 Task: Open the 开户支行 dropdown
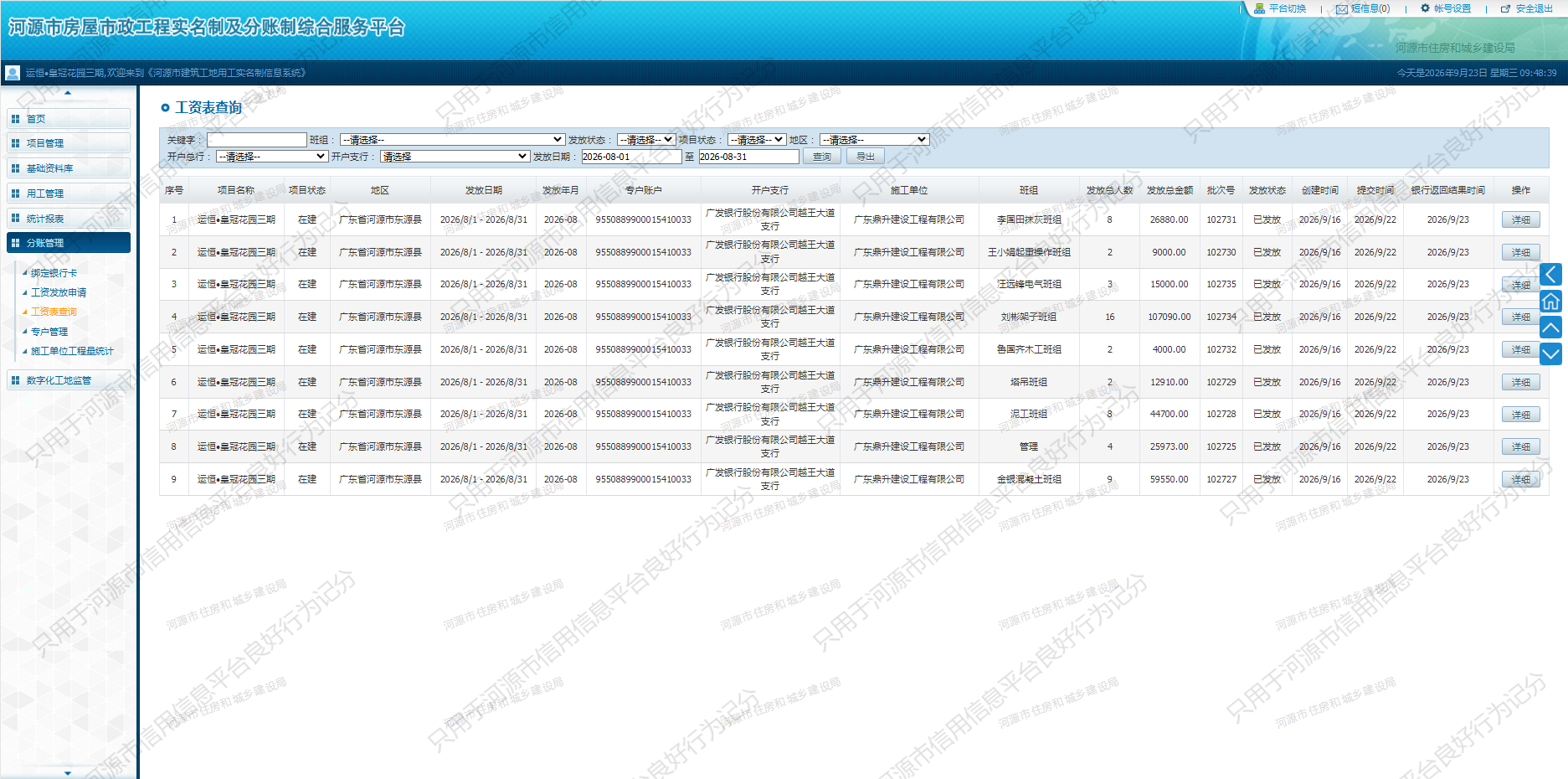click(x=455, y=157)
